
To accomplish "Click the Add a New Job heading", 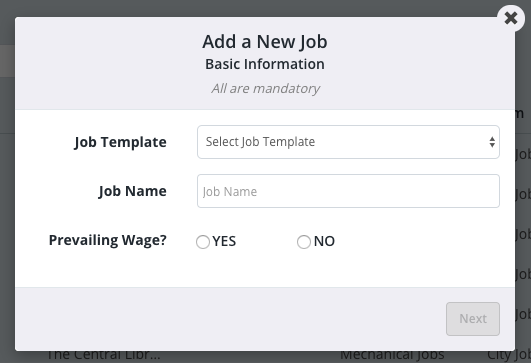I will coord(265,42).
